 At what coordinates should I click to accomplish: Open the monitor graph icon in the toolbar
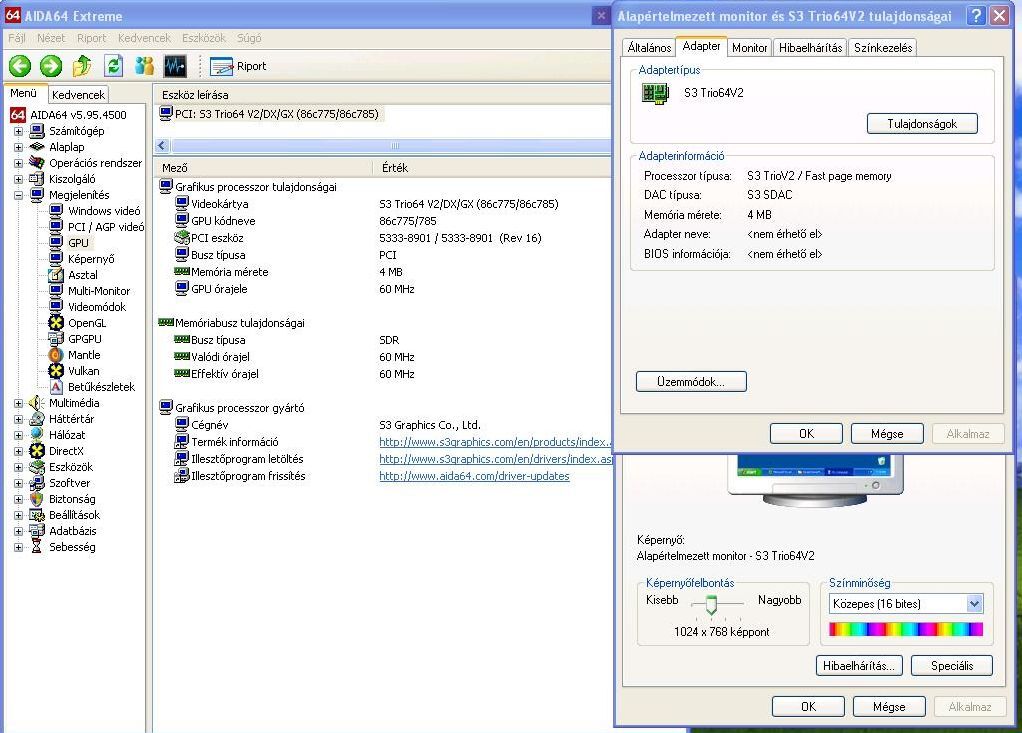(175, 66)
